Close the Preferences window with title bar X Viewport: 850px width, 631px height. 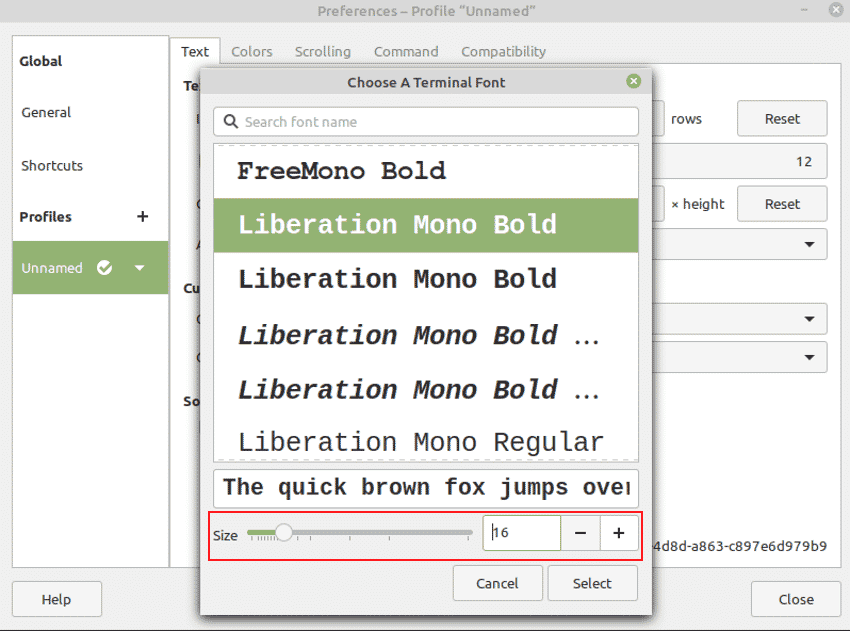click(x=835, y=10)
